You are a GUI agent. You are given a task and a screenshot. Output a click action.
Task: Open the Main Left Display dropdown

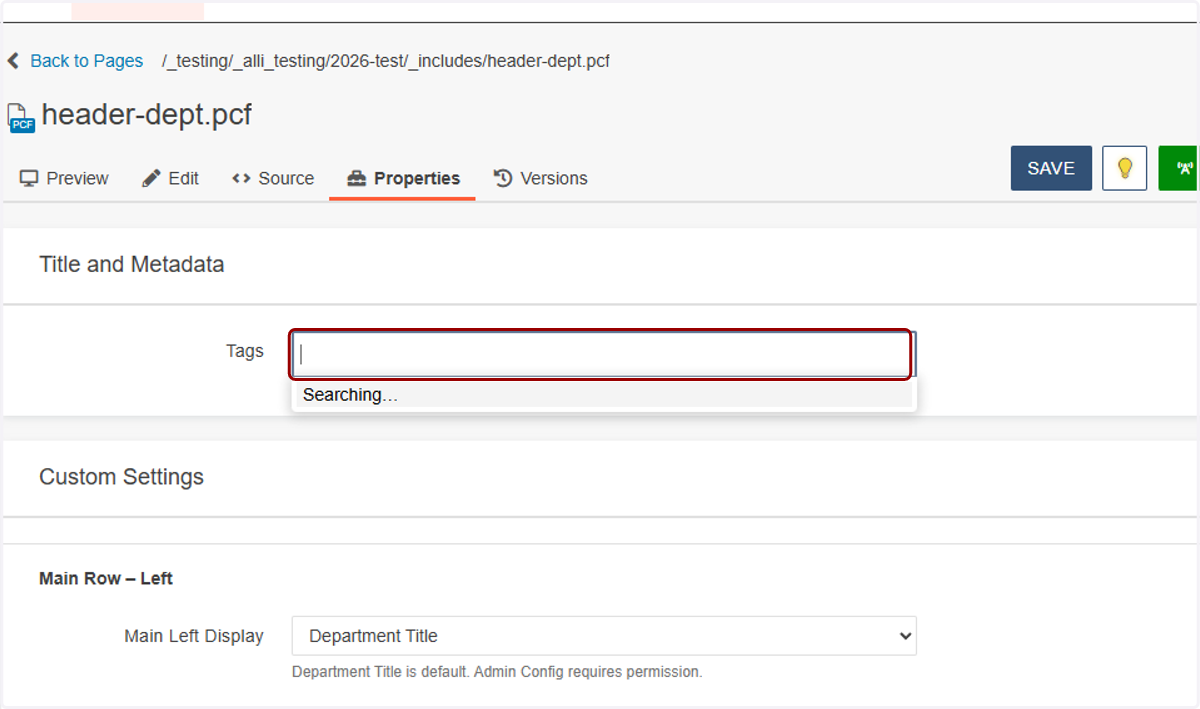point(604,636)
